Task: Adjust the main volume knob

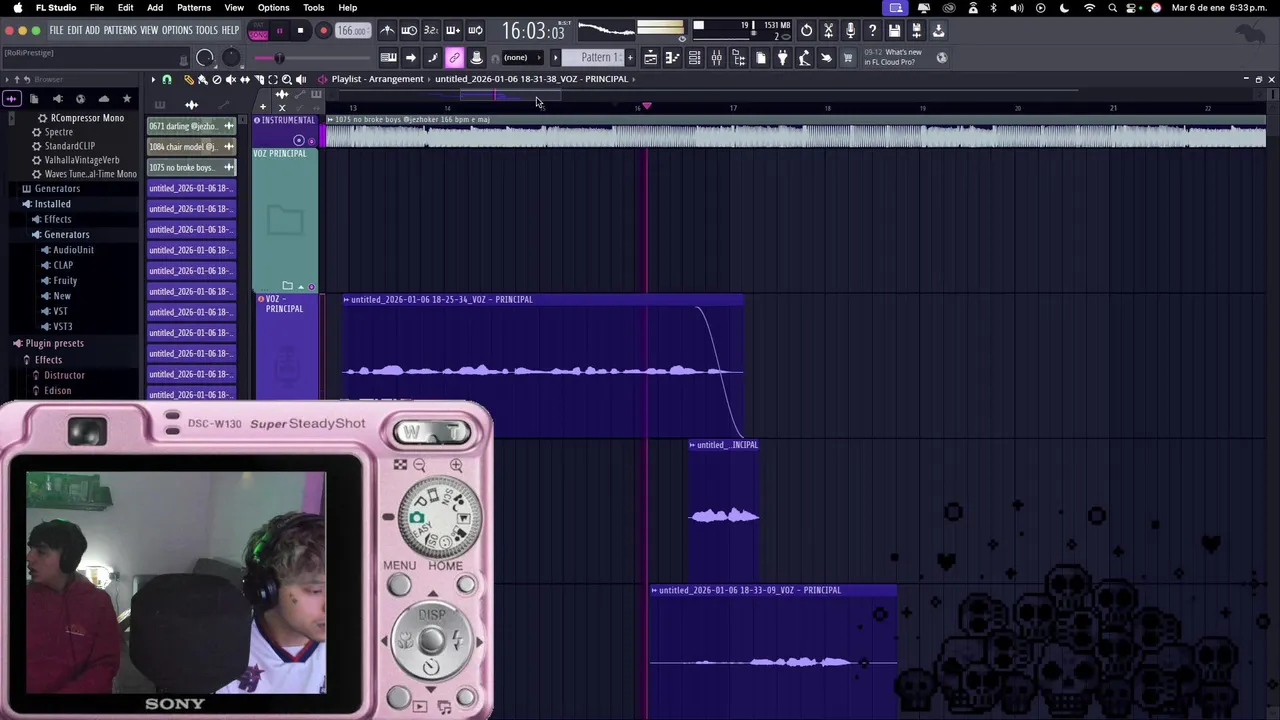Action: [x=205, y=58]
